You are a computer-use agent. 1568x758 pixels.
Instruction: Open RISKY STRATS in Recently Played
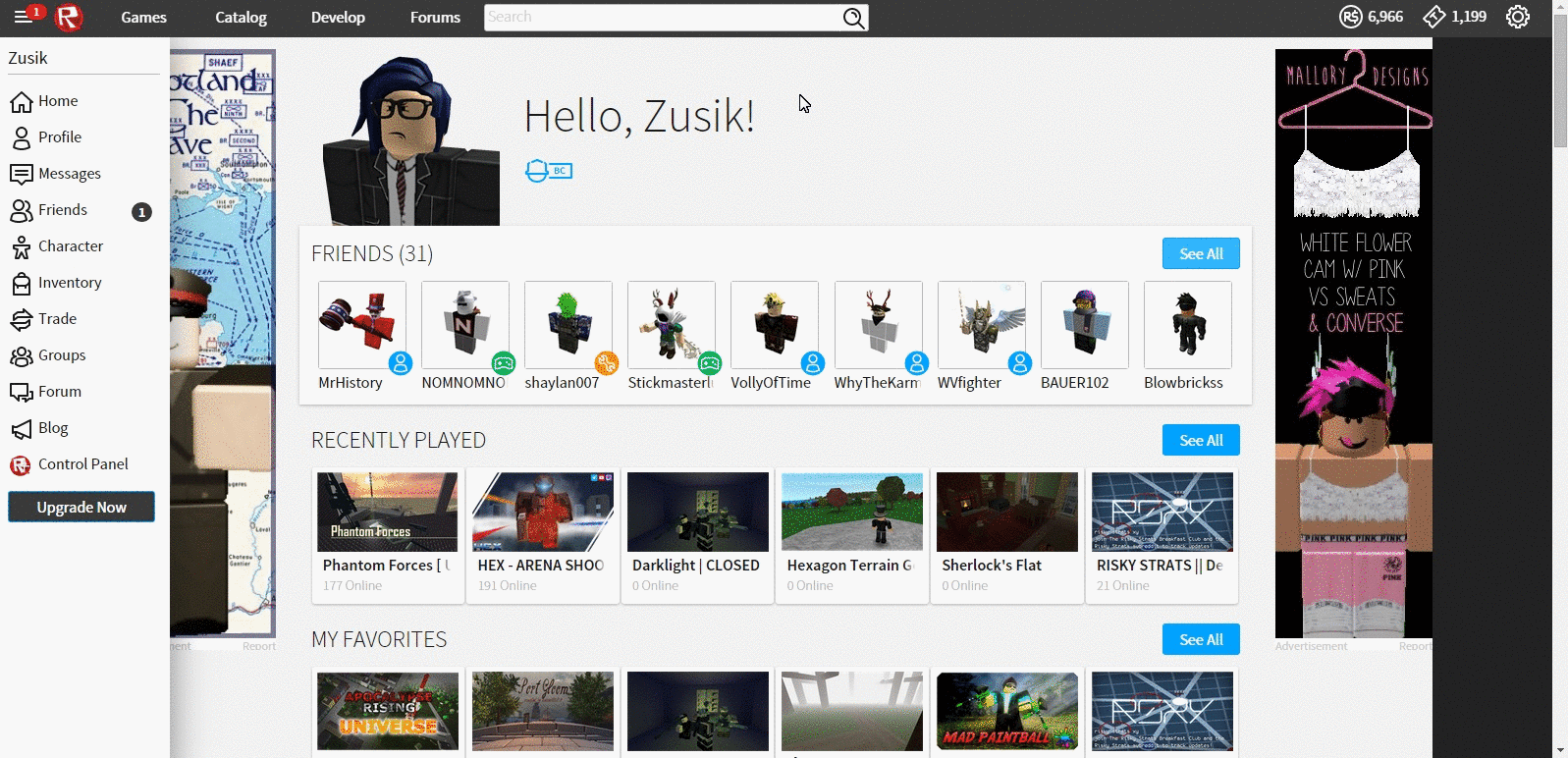tap(1162, 535)
